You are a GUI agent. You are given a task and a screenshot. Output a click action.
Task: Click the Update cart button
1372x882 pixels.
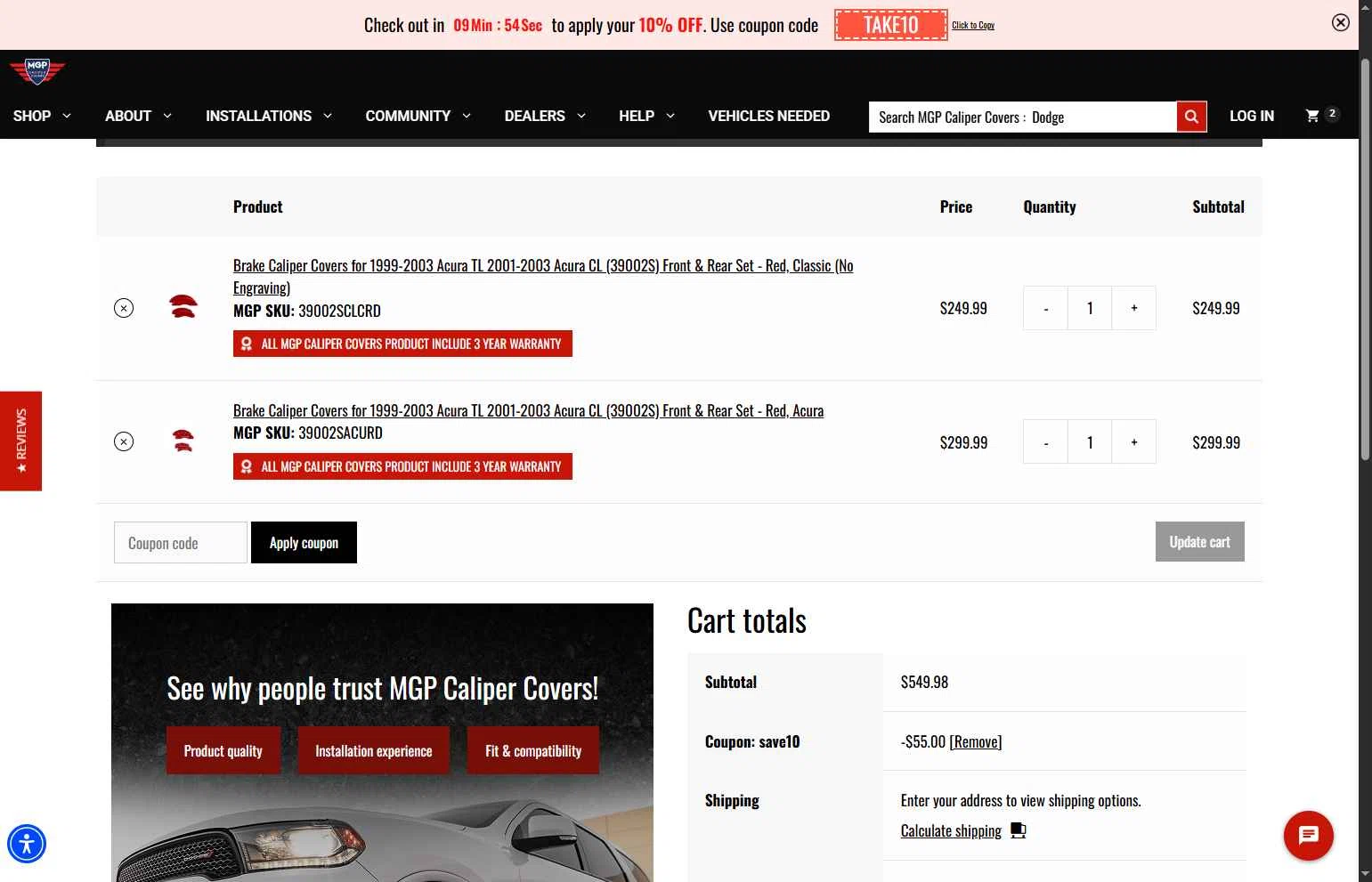click(x=1199, y=541)
